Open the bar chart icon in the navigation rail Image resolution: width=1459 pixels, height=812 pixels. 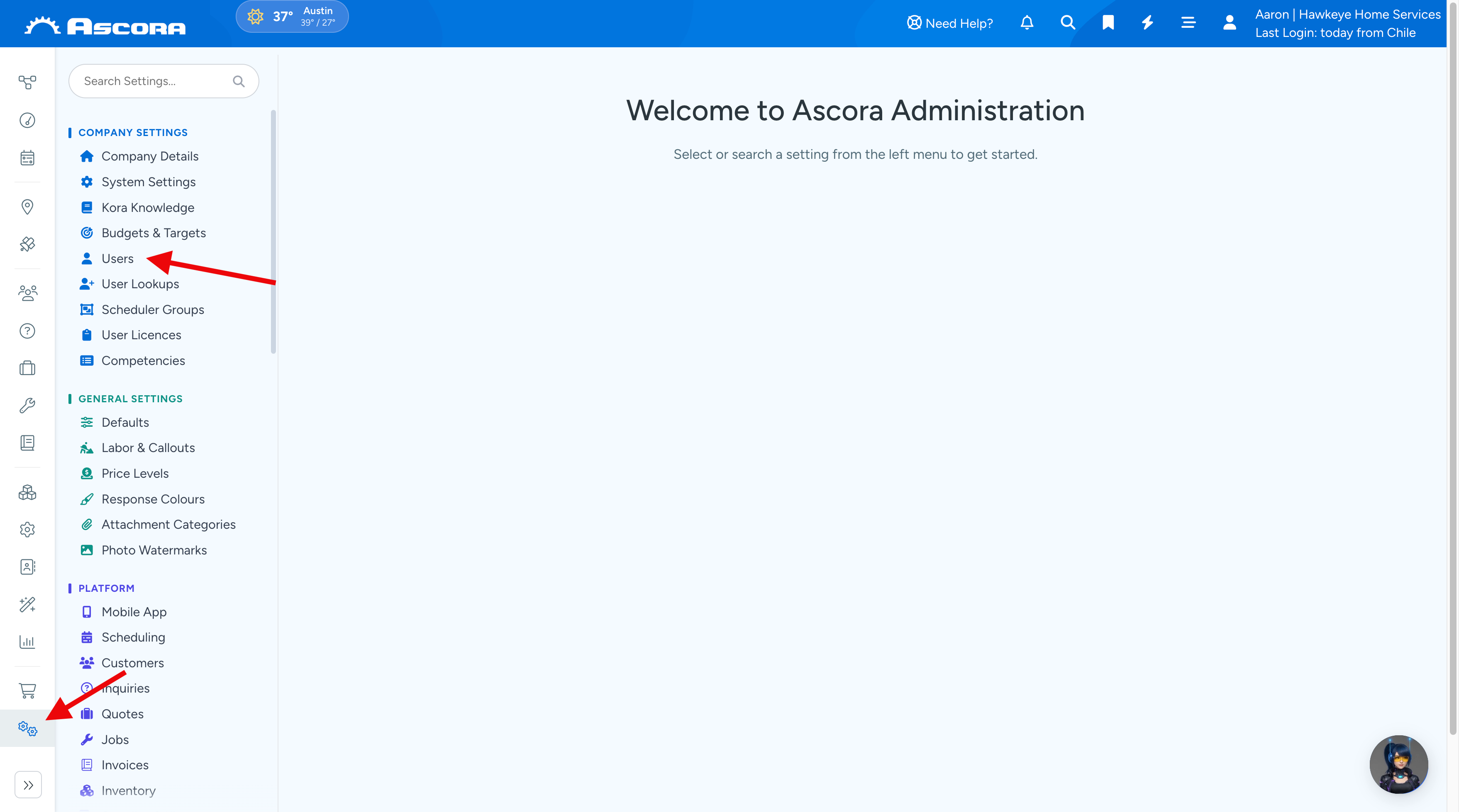[27, 642]
